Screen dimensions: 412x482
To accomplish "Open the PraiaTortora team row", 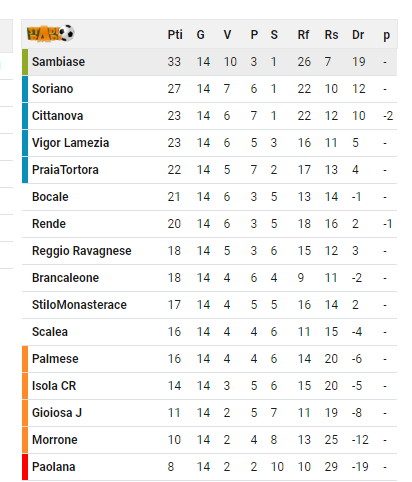I will [x=209, y=170].
